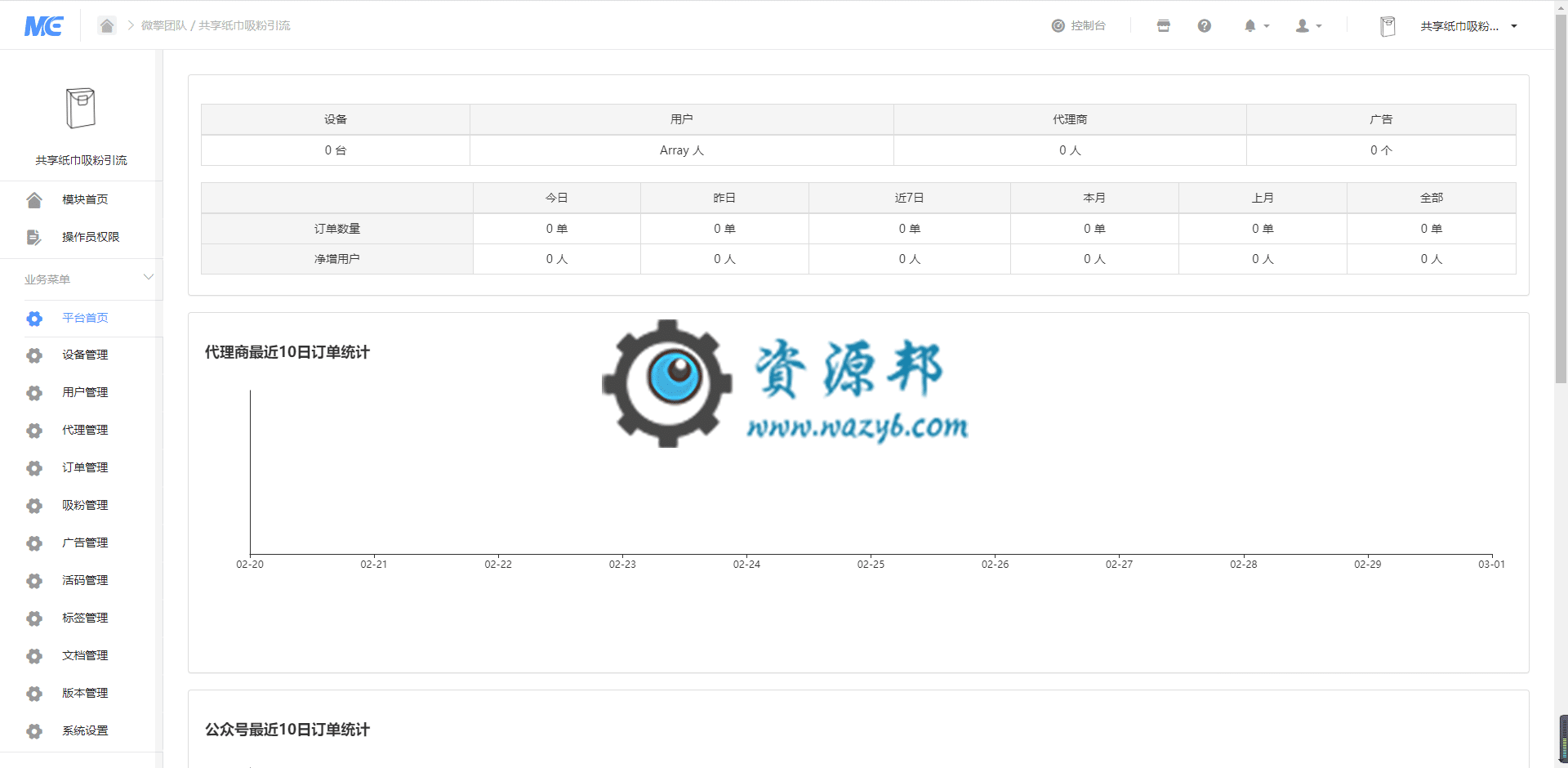1568x768 pixels.
Task: Go to home via breadcrumb house icon
Action: point(107,25)
